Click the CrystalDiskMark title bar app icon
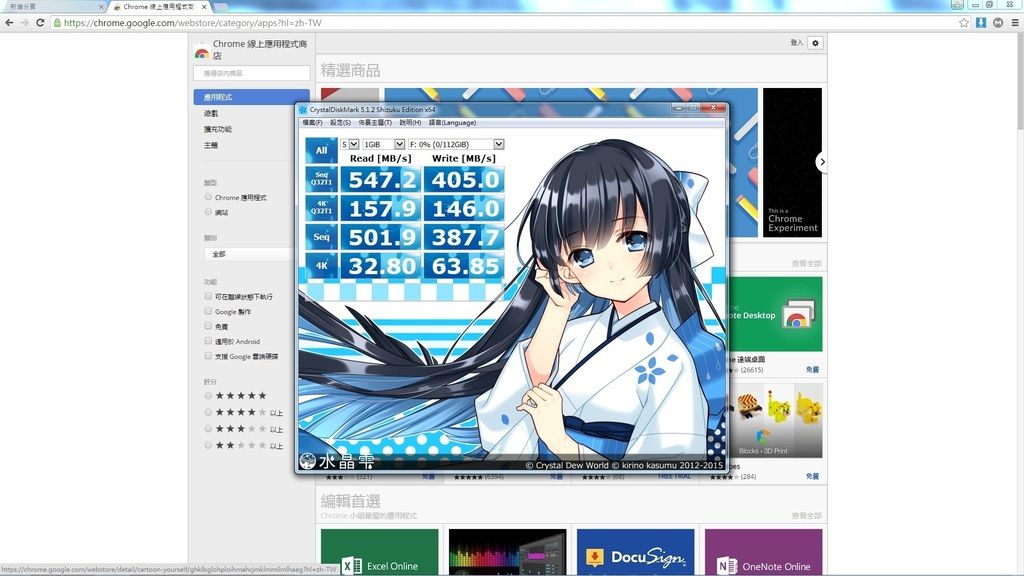The width and height of the screenshot is (1024, 576). (x=303, y=110)
